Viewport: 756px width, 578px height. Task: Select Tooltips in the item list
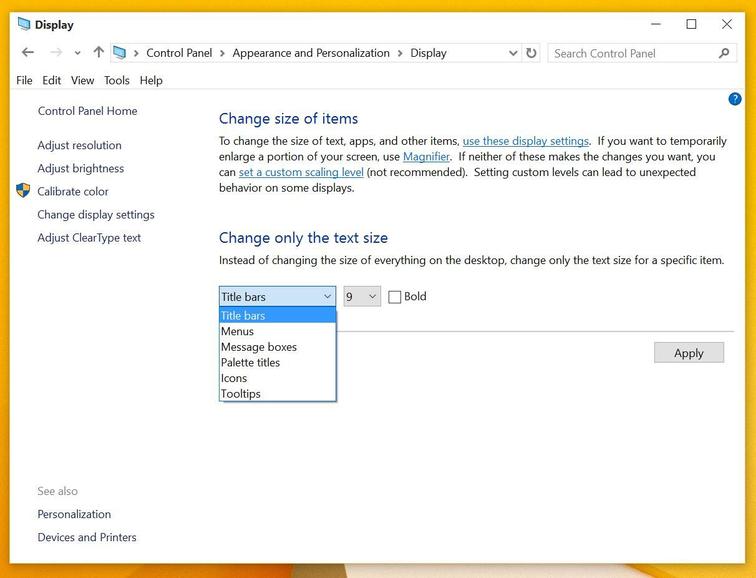pos(277,393)
